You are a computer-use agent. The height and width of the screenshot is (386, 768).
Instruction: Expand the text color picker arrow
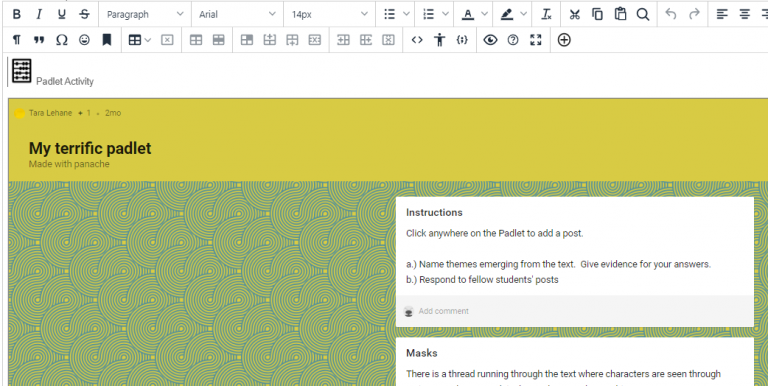[484, 14]
